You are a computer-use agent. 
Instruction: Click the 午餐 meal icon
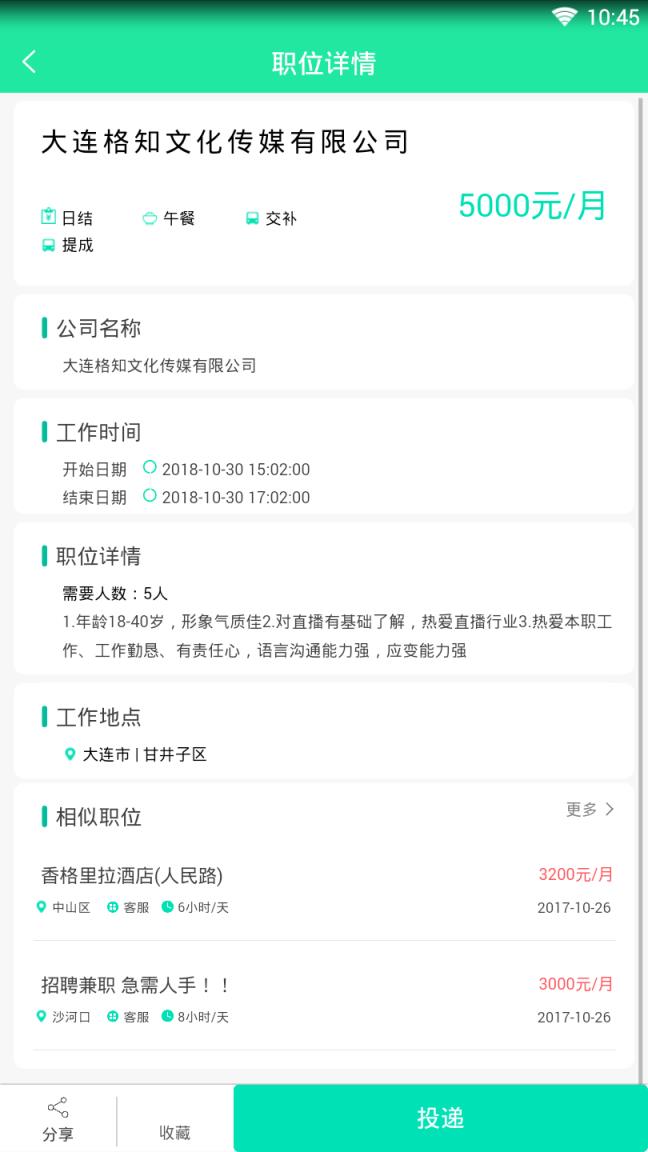(150, 218)
